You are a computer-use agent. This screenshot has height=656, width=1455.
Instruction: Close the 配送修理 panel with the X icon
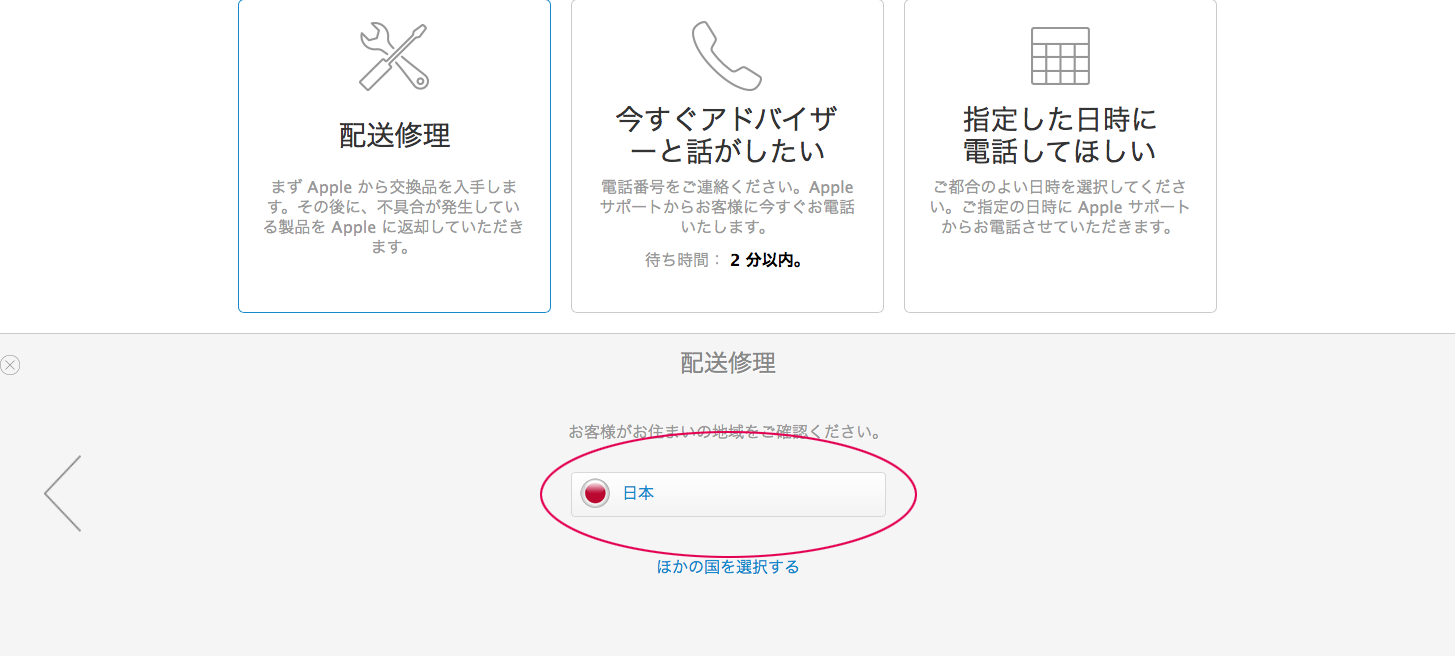coord(10,365)
